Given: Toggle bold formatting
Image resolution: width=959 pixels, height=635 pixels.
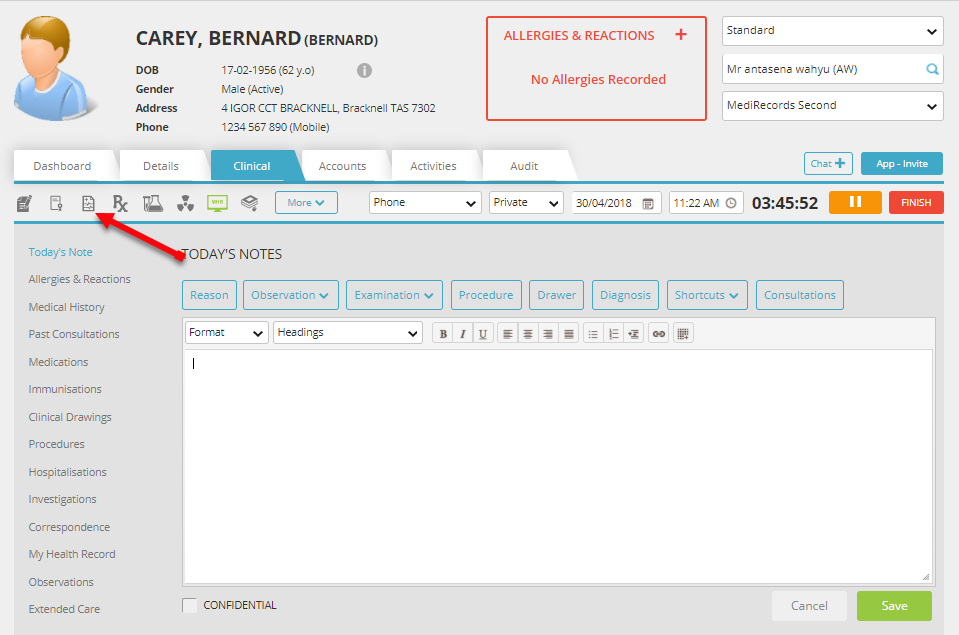Looking at the screenshot, I should point(443,333).
